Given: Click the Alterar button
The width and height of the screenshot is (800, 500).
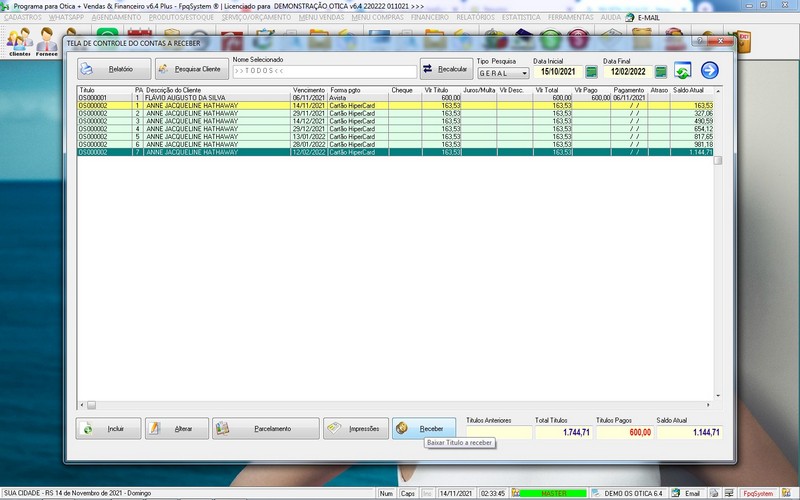Looking at the screenshot, I should pos(177,429).
